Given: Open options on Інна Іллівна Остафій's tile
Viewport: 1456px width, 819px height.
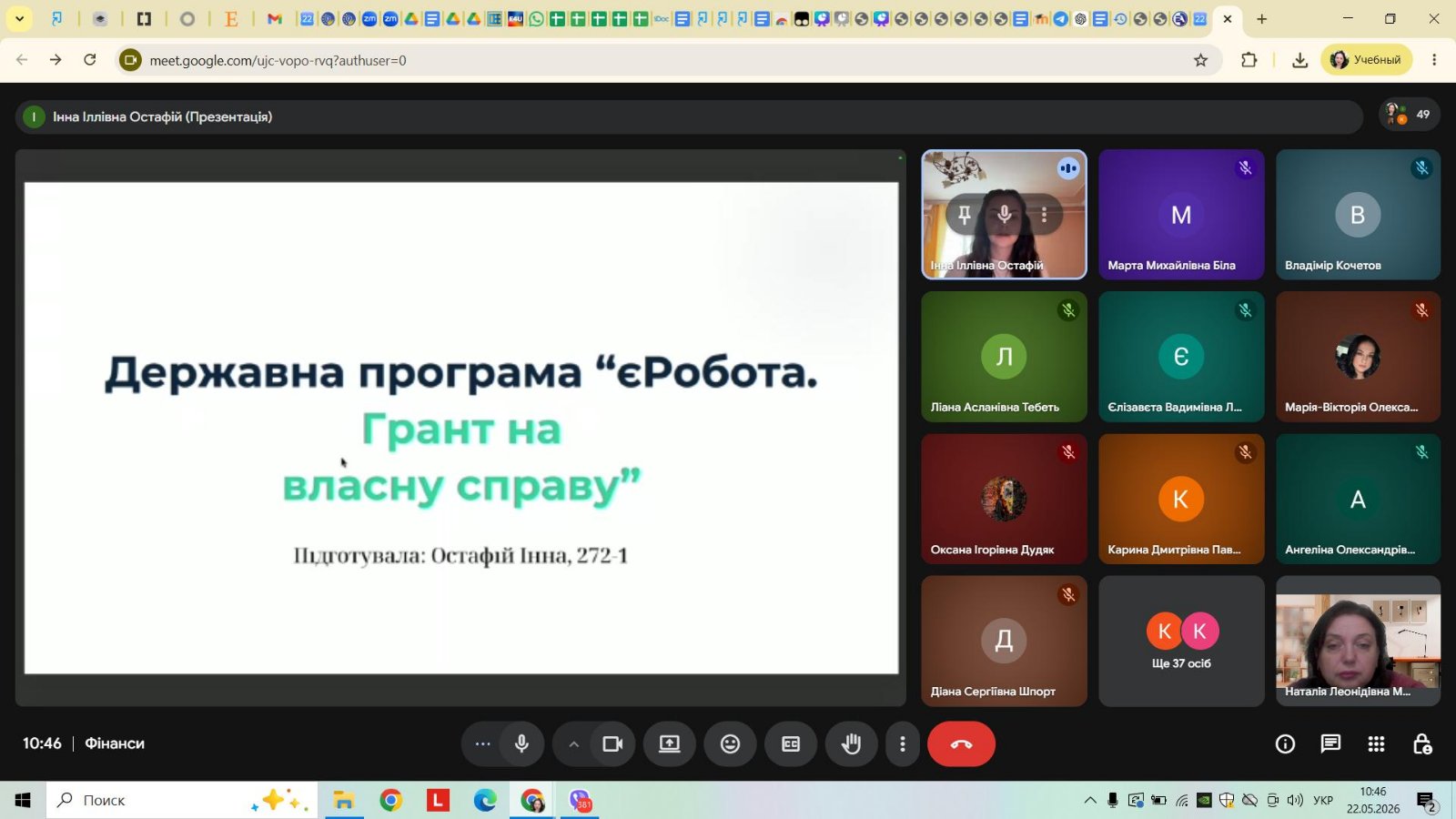Looking at the screenshot, I should pos(1045,215).
